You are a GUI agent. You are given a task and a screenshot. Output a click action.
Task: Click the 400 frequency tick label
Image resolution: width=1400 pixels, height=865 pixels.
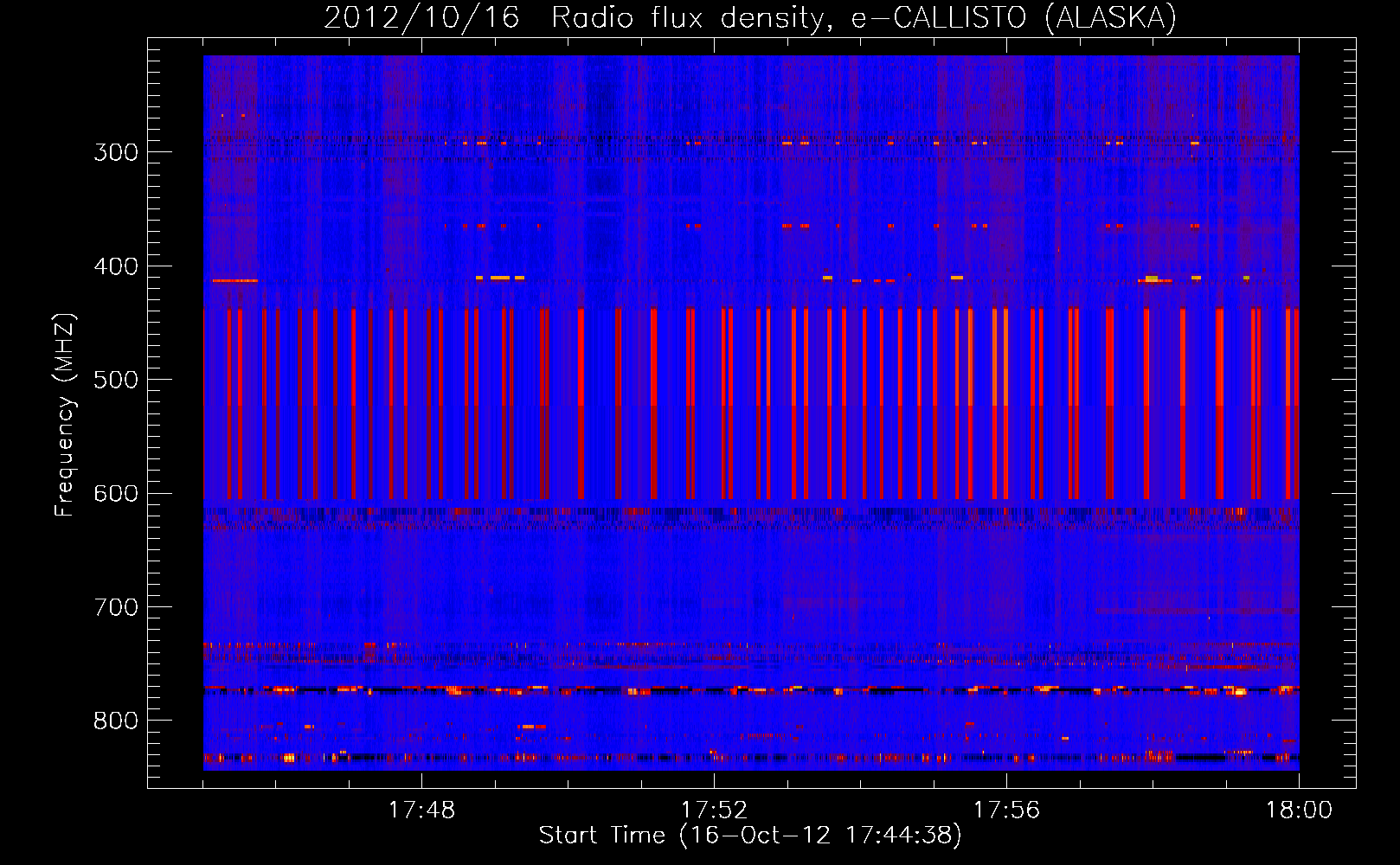[116, 266]
